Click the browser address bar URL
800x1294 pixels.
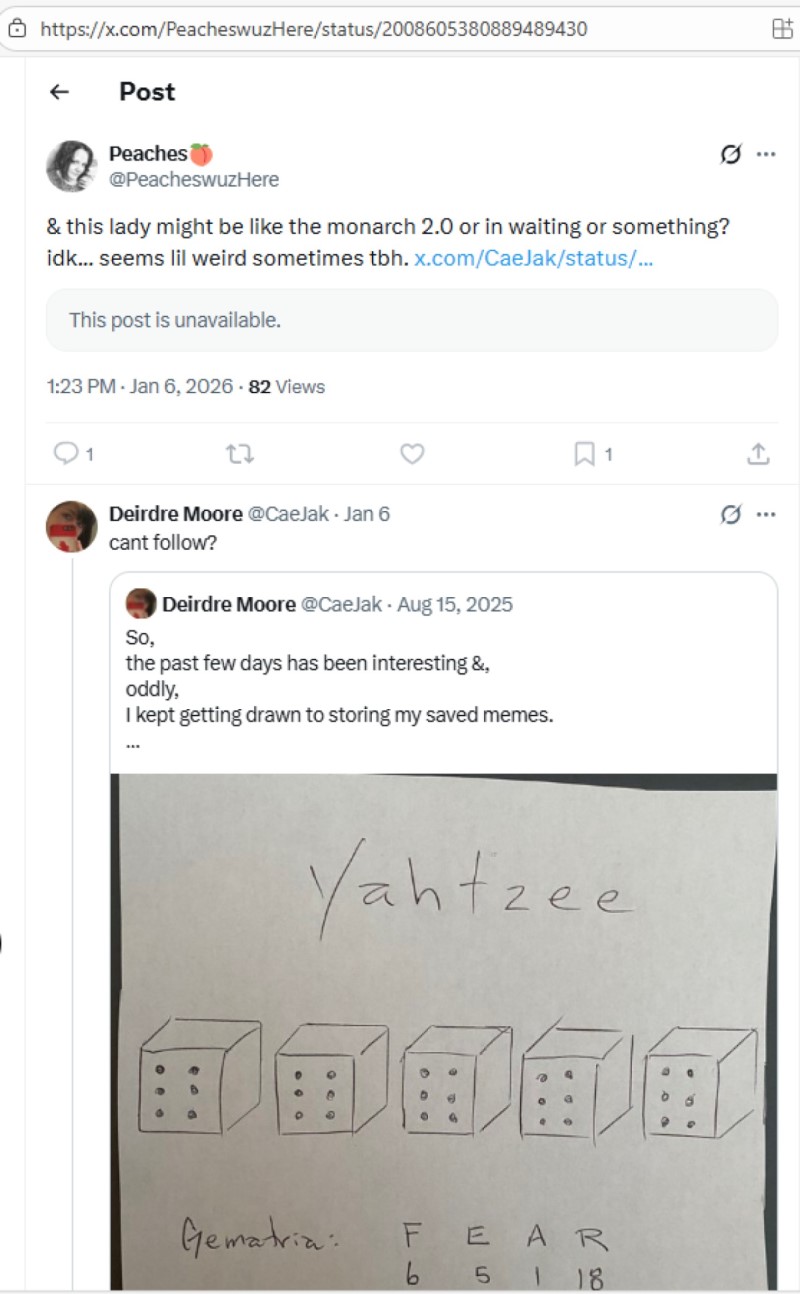[x=314, y=29]
